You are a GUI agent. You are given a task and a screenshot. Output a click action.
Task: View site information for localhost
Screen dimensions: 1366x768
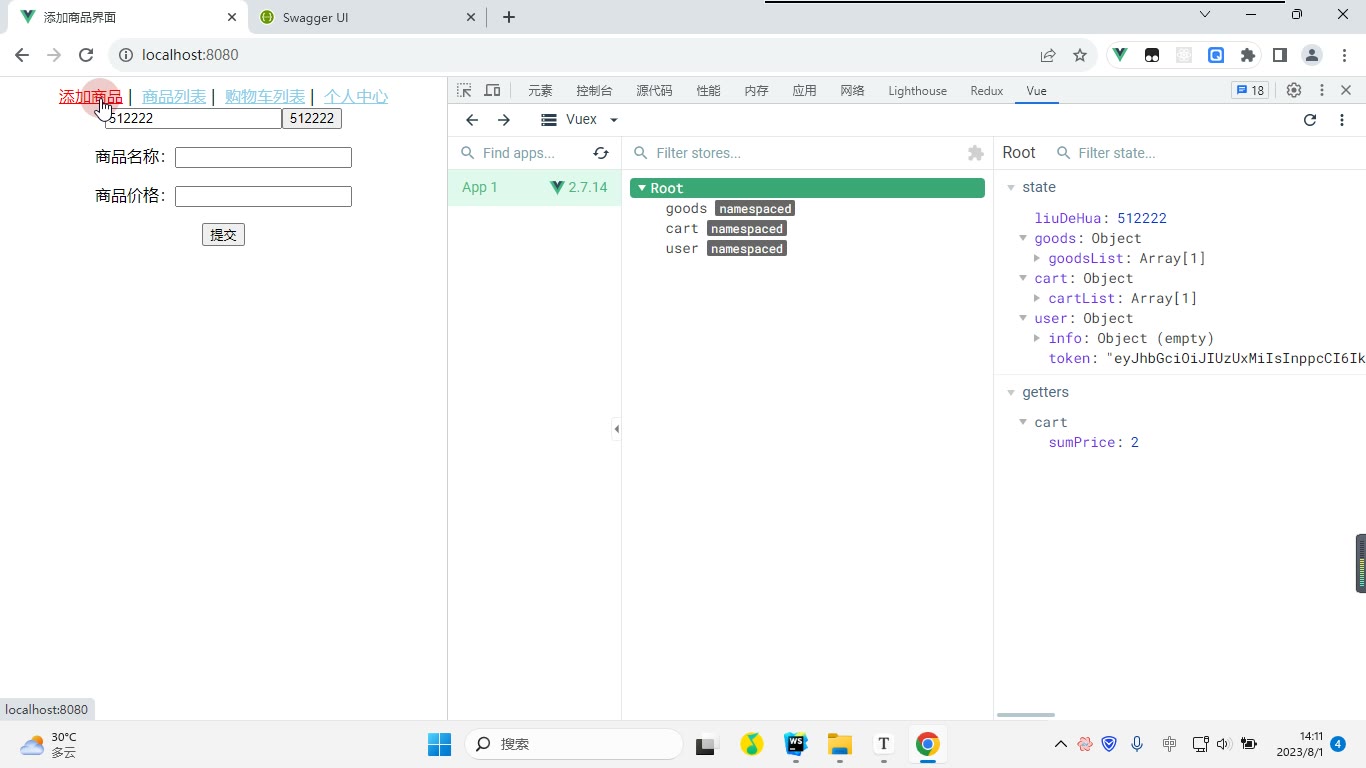(124, 55)
